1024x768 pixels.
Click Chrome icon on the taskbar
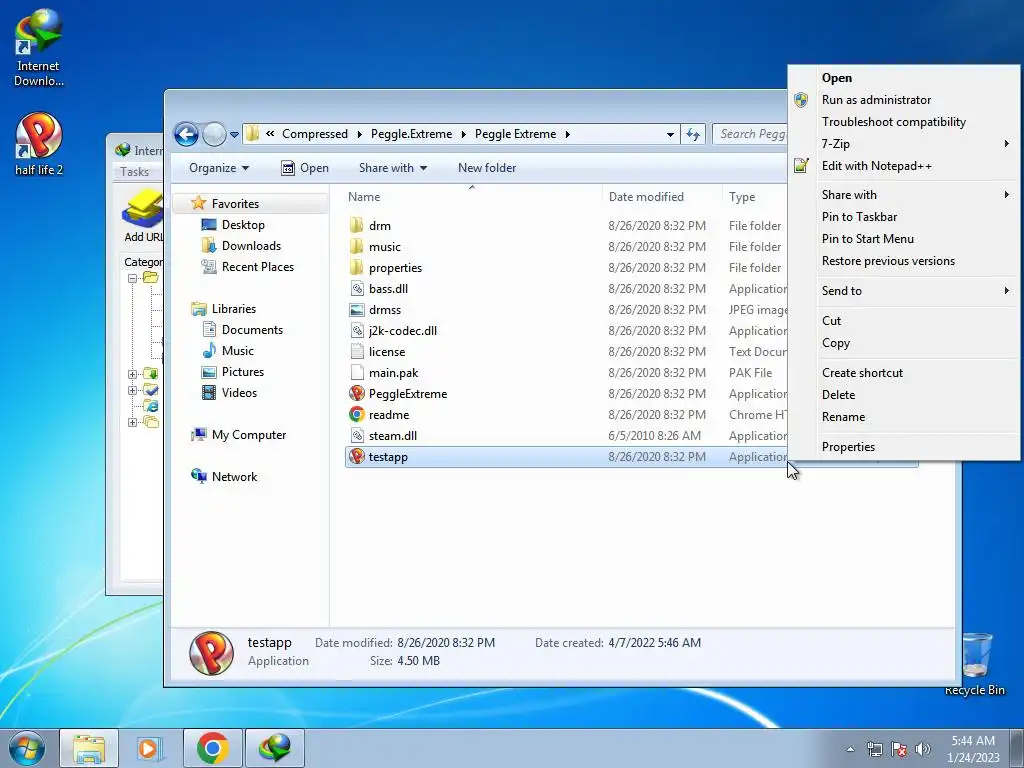(x=212, y=748)
